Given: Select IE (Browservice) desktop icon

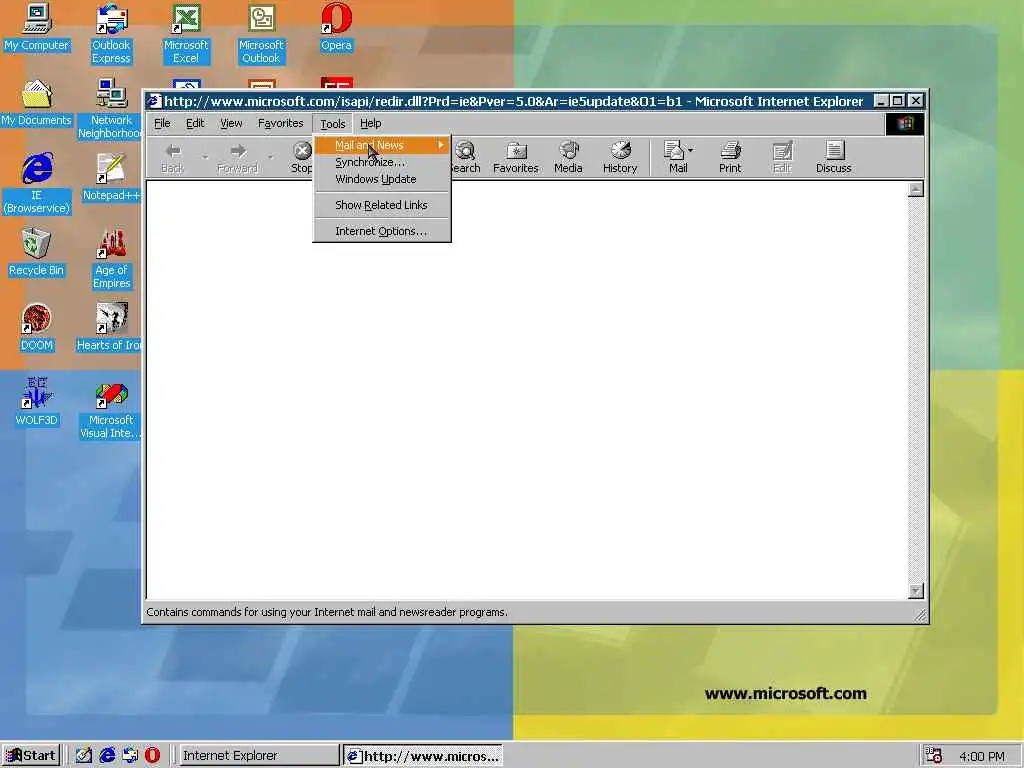Looking at the screenshot, I should pos(36,184).
